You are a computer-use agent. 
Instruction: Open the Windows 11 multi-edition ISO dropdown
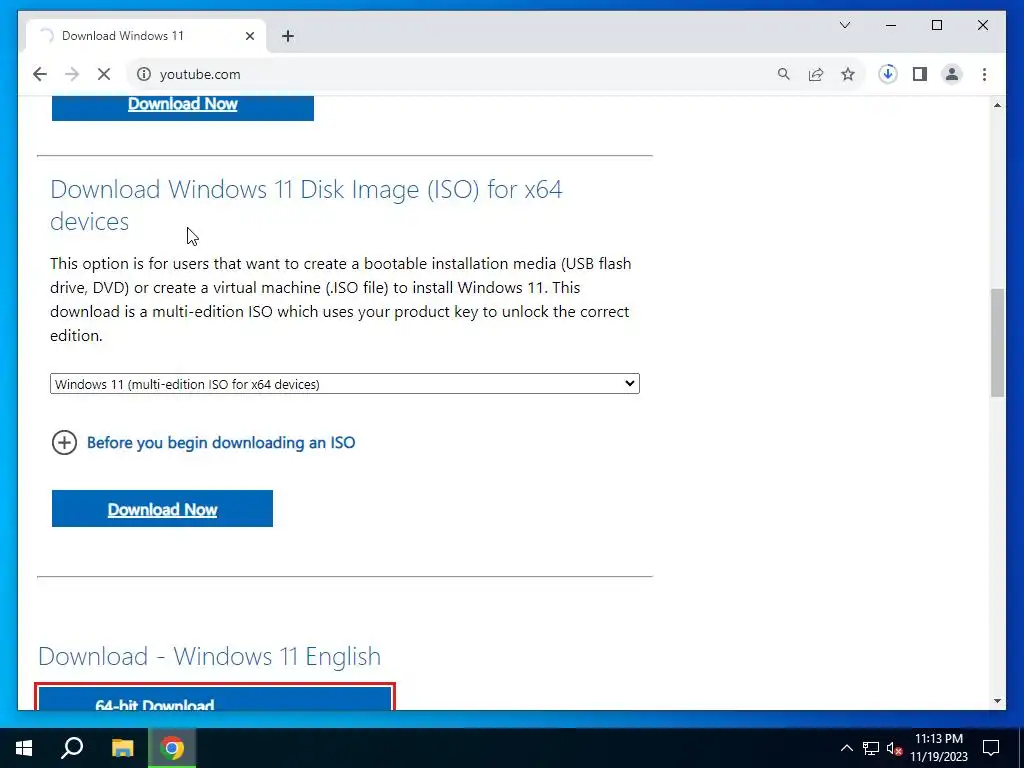345,384
